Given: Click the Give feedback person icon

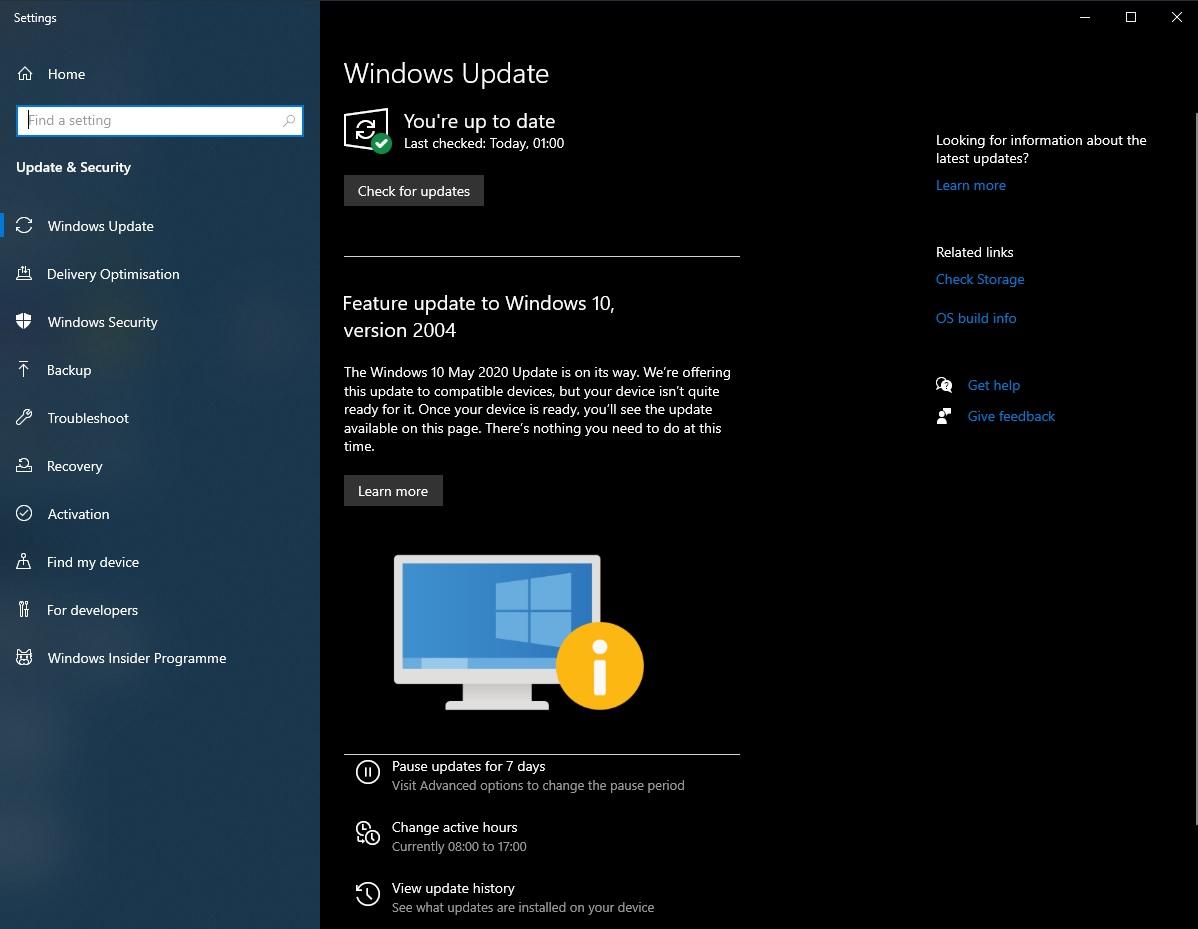Looking at the screenshot, I should point(944,416).
